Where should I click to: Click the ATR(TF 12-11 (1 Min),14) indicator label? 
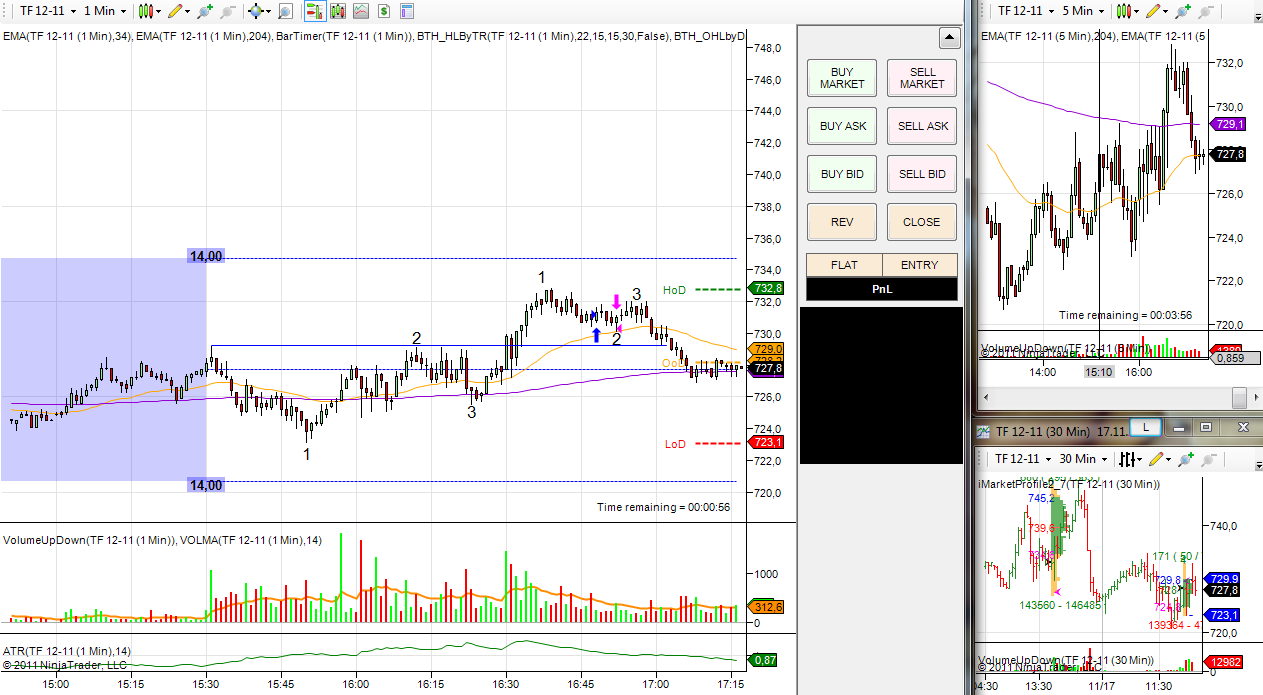(x=67, y=651)
